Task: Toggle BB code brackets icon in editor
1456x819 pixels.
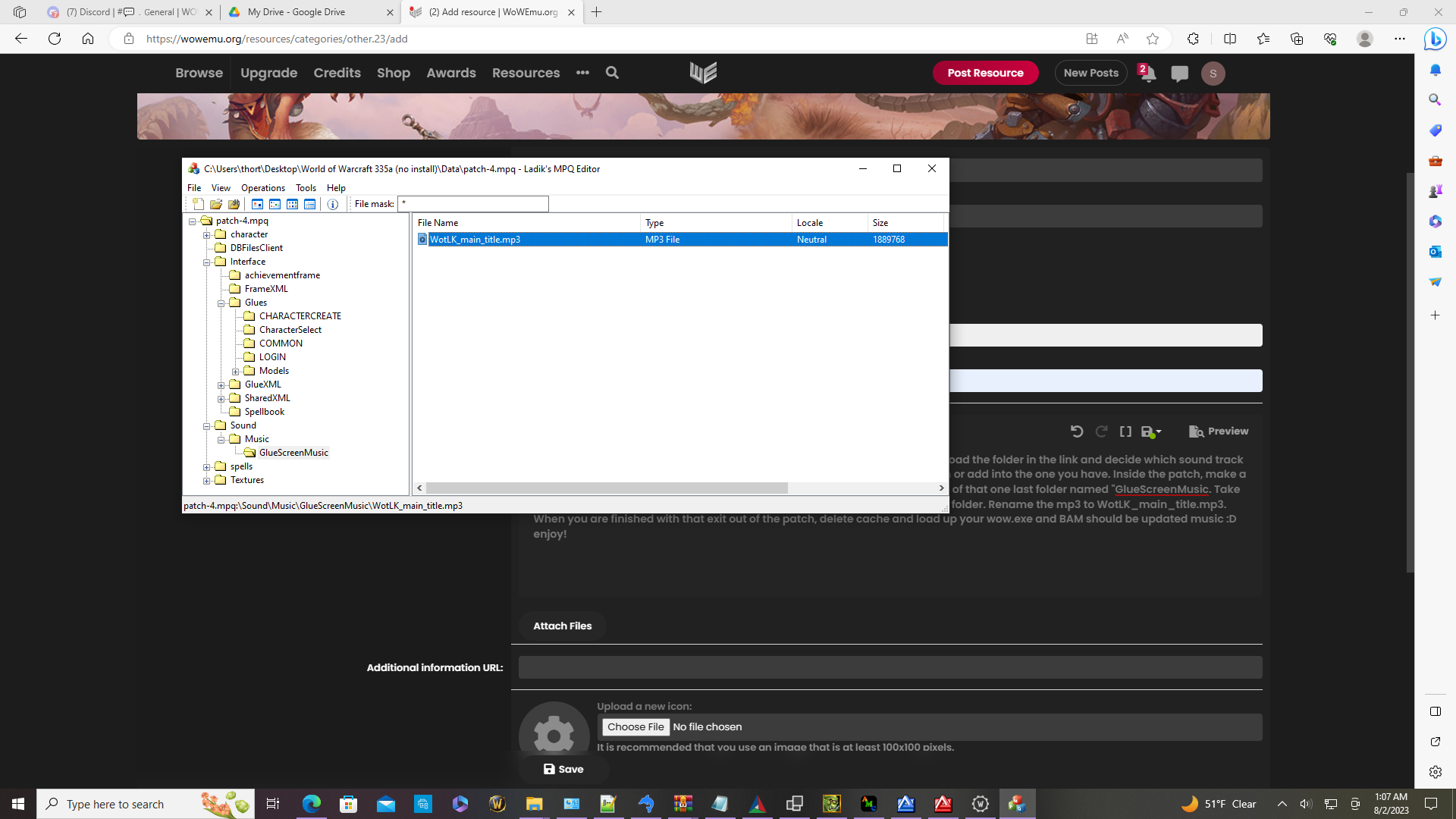Action: 1126,431
